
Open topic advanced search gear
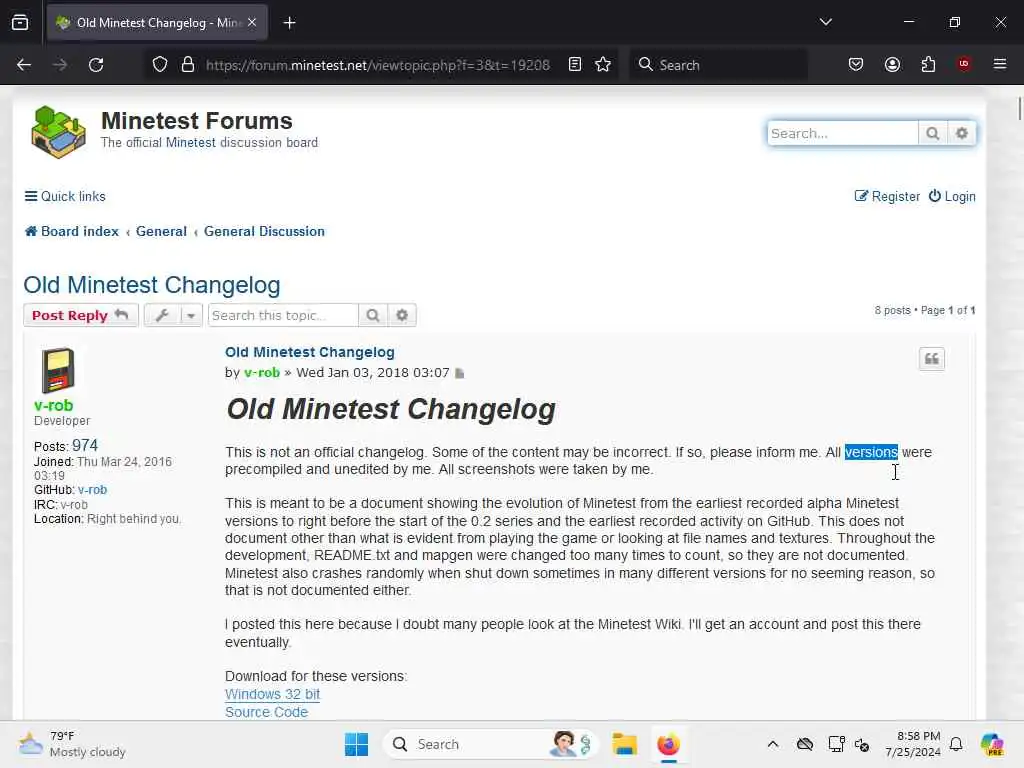click(402, 315)
